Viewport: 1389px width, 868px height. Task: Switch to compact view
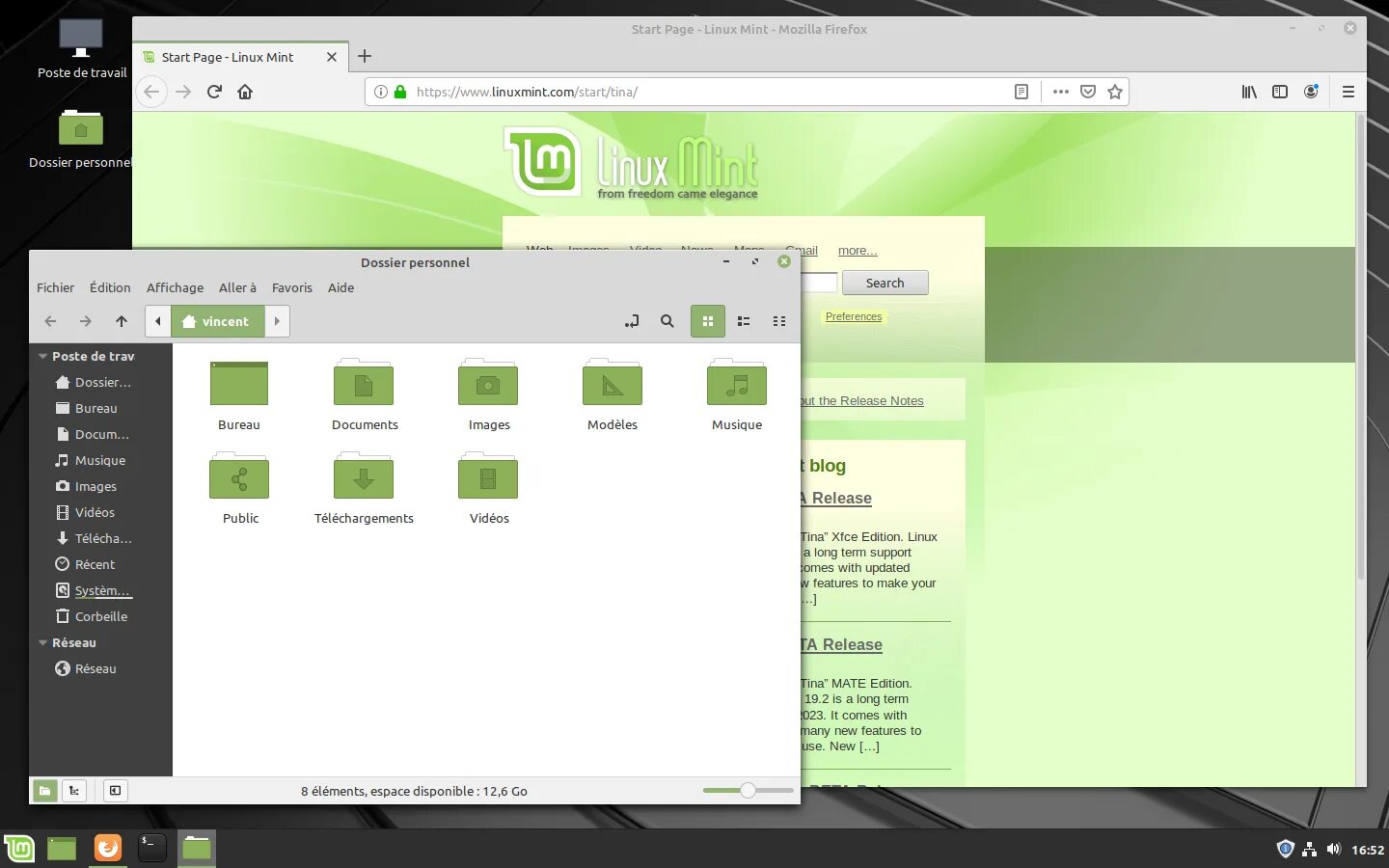point(779,321)
